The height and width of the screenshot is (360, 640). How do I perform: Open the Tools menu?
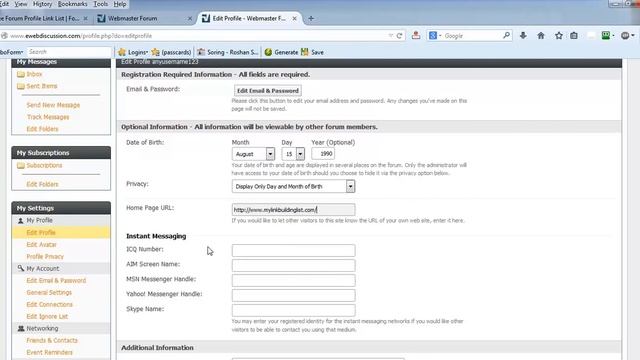tap(101, 4)
